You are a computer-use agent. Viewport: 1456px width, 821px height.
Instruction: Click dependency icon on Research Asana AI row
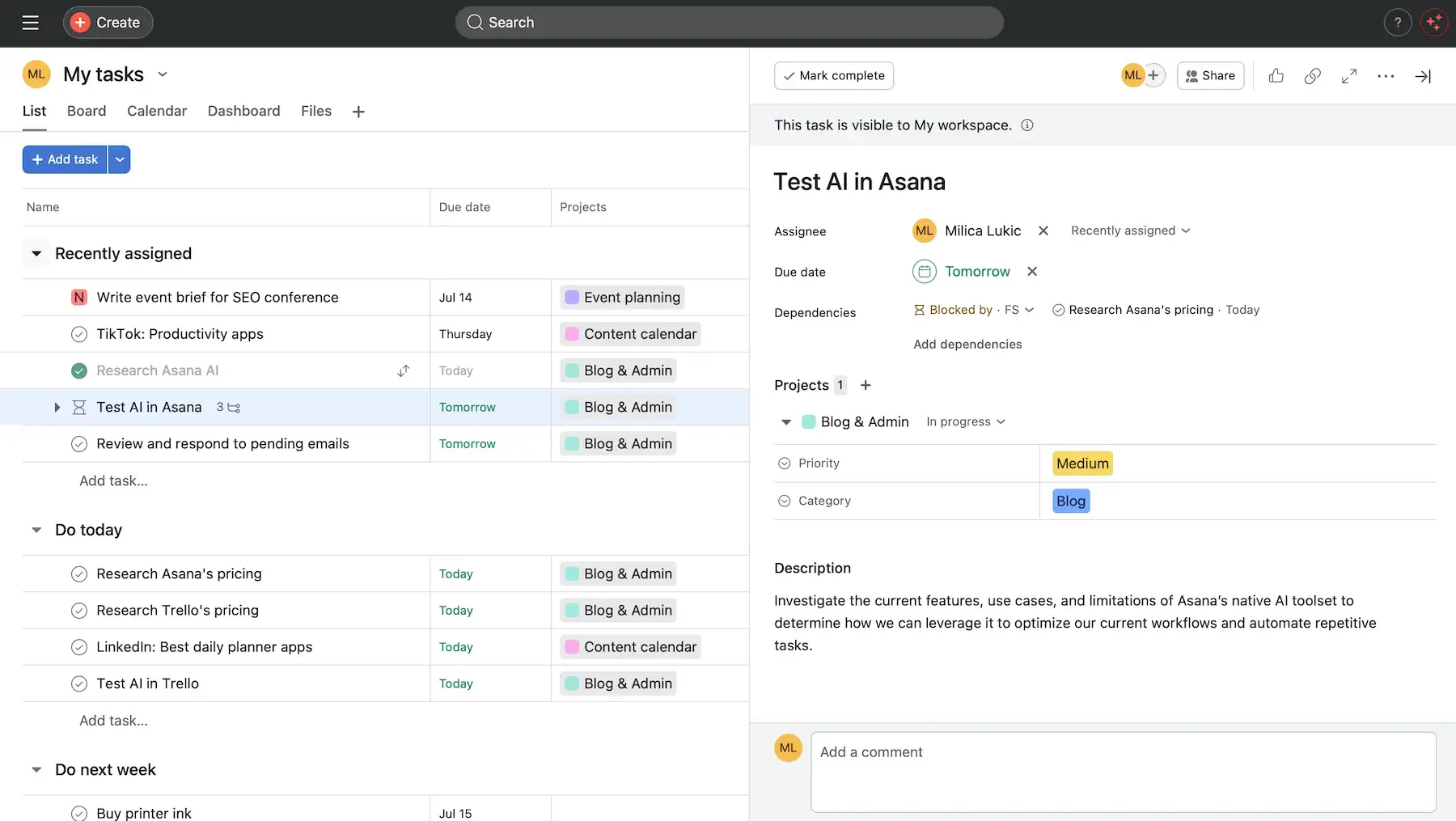(403, 370)
